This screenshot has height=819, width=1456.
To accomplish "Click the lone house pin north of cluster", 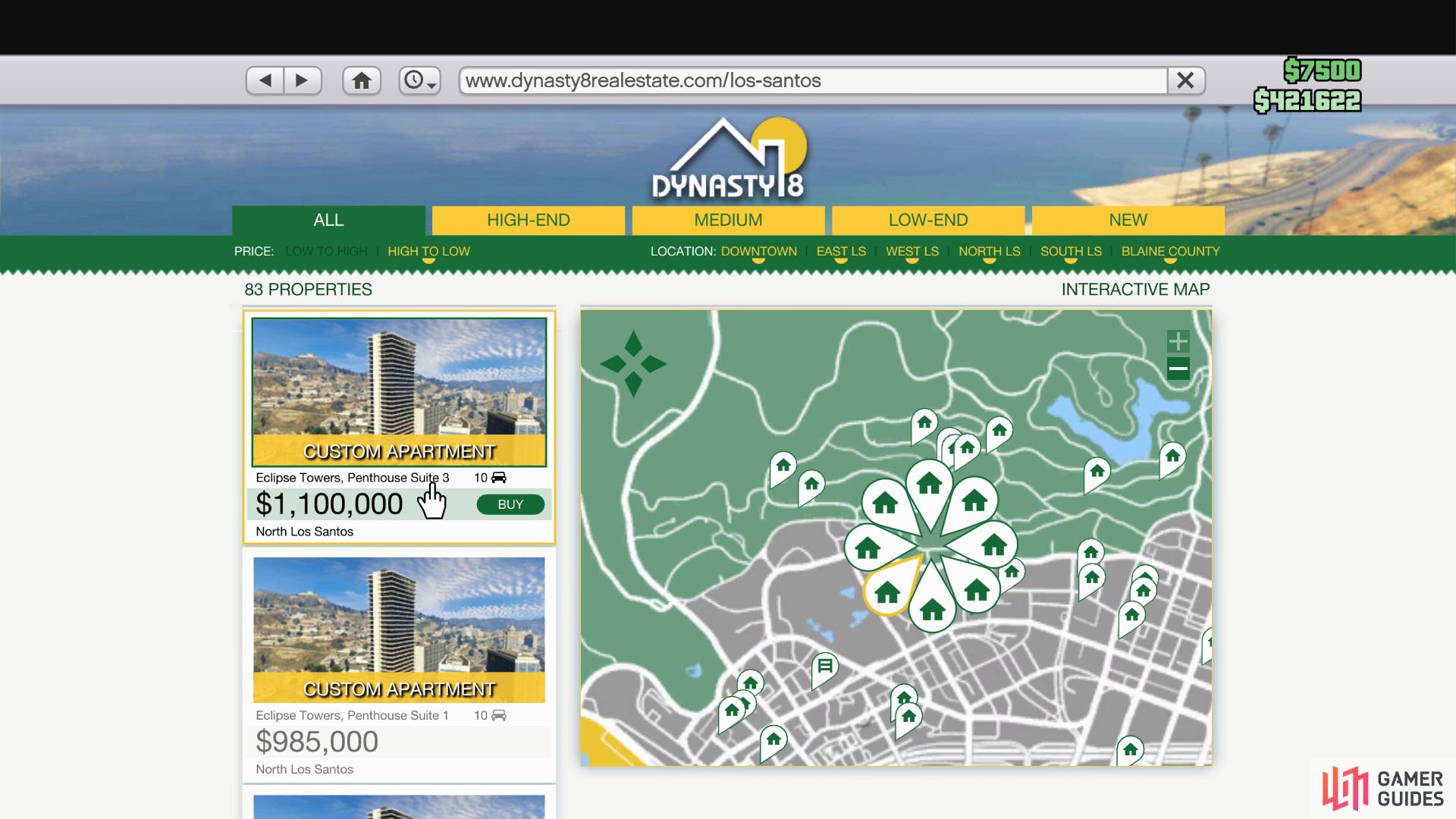I will pyautogui.click(x=924, y=423).
